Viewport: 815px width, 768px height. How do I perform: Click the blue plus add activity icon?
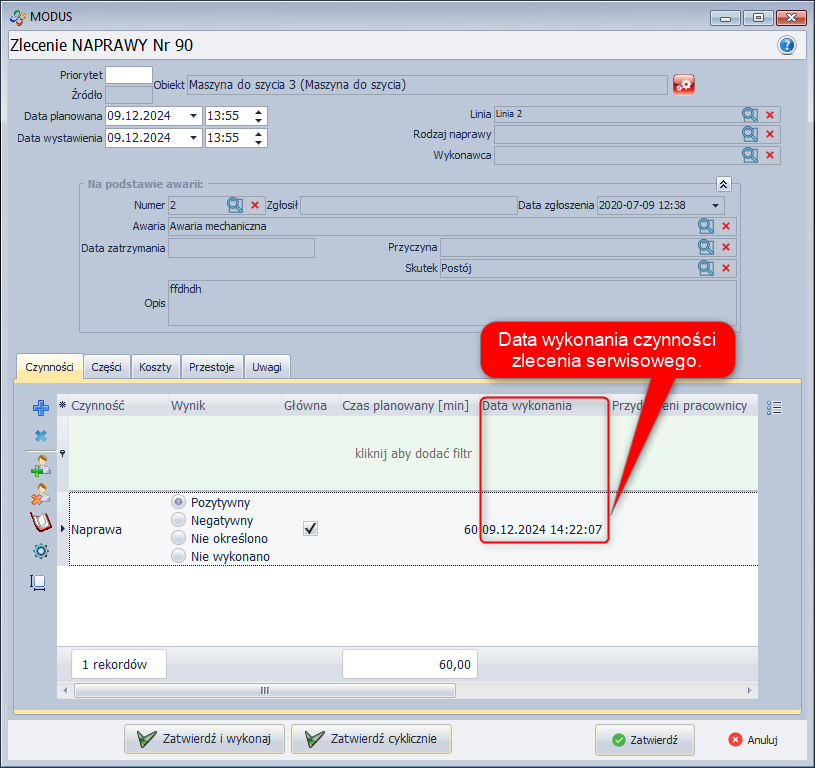(41, 408)
